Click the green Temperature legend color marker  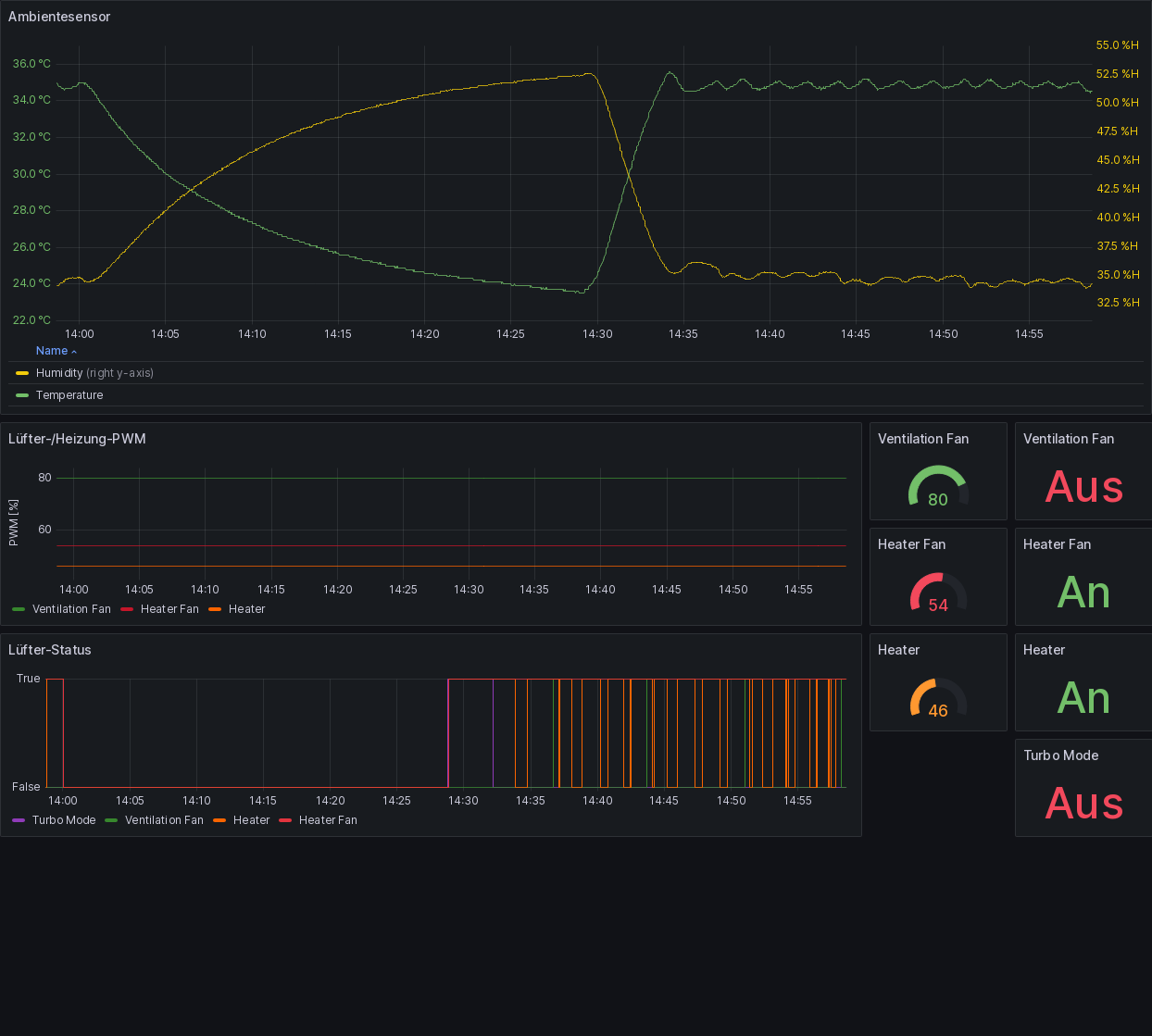(x=22, y=395)
